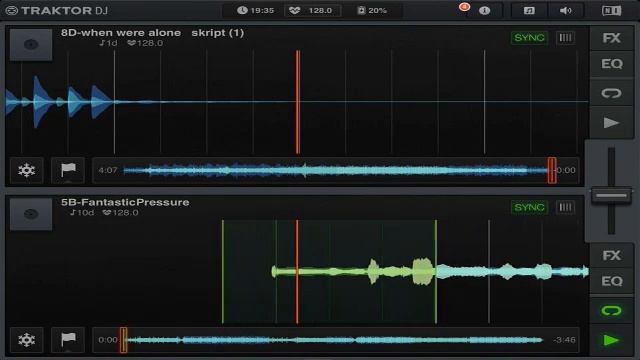Click top deck BPM 128.0 label

click(145, 43)
